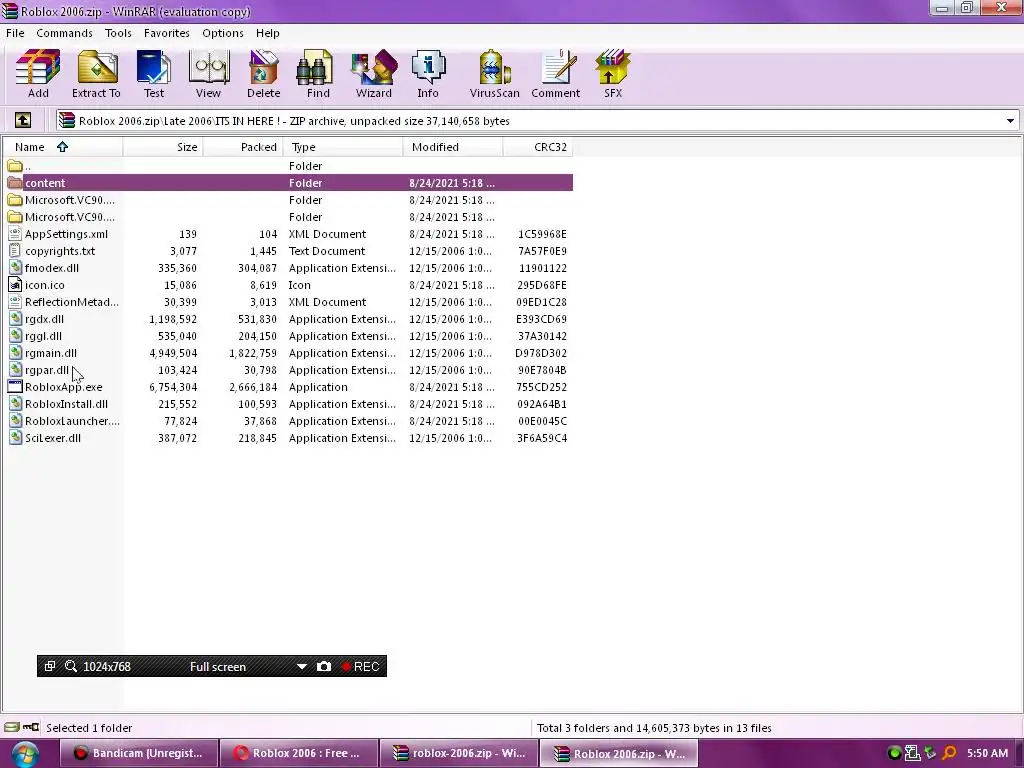Select the copyrights.txt document icon

15,251
